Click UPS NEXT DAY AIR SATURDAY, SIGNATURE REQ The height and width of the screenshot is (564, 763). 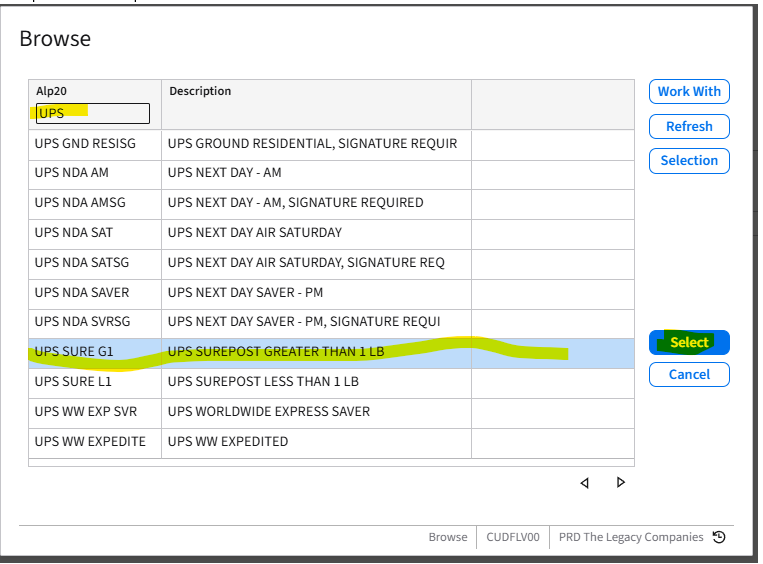click(306, 263)
